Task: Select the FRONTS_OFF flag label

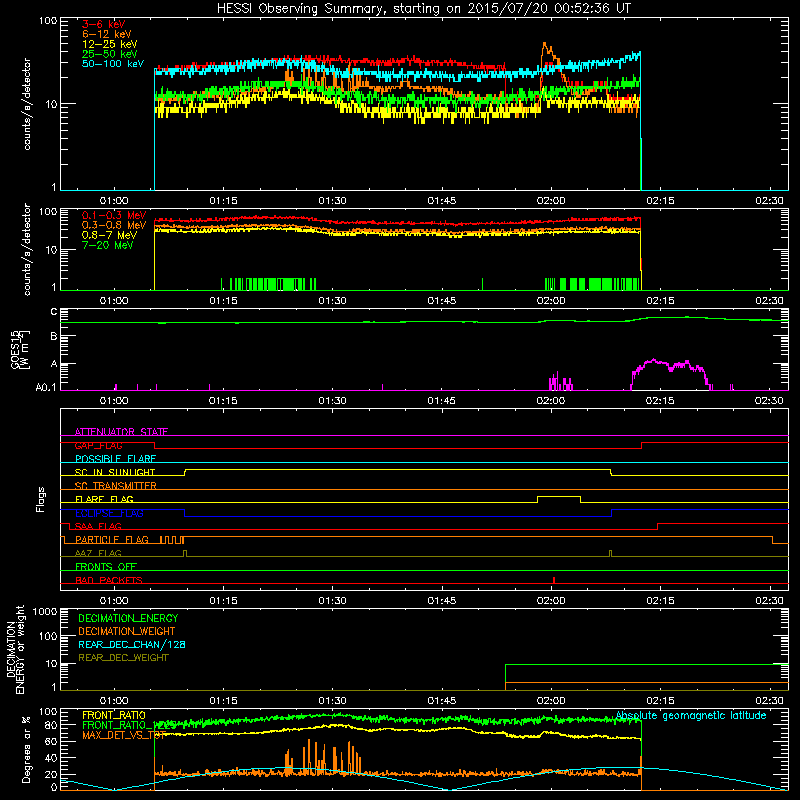Action: 106,567
